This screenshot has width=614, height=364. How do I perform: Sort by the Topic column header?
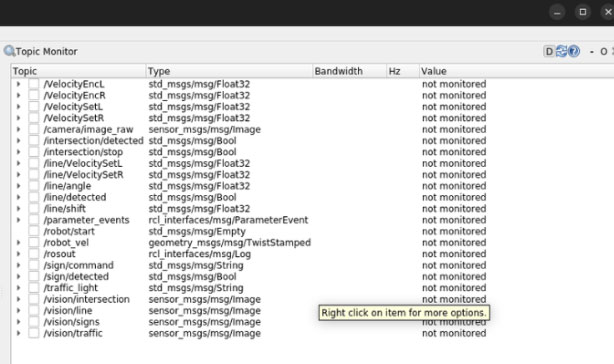coord(78,71)
